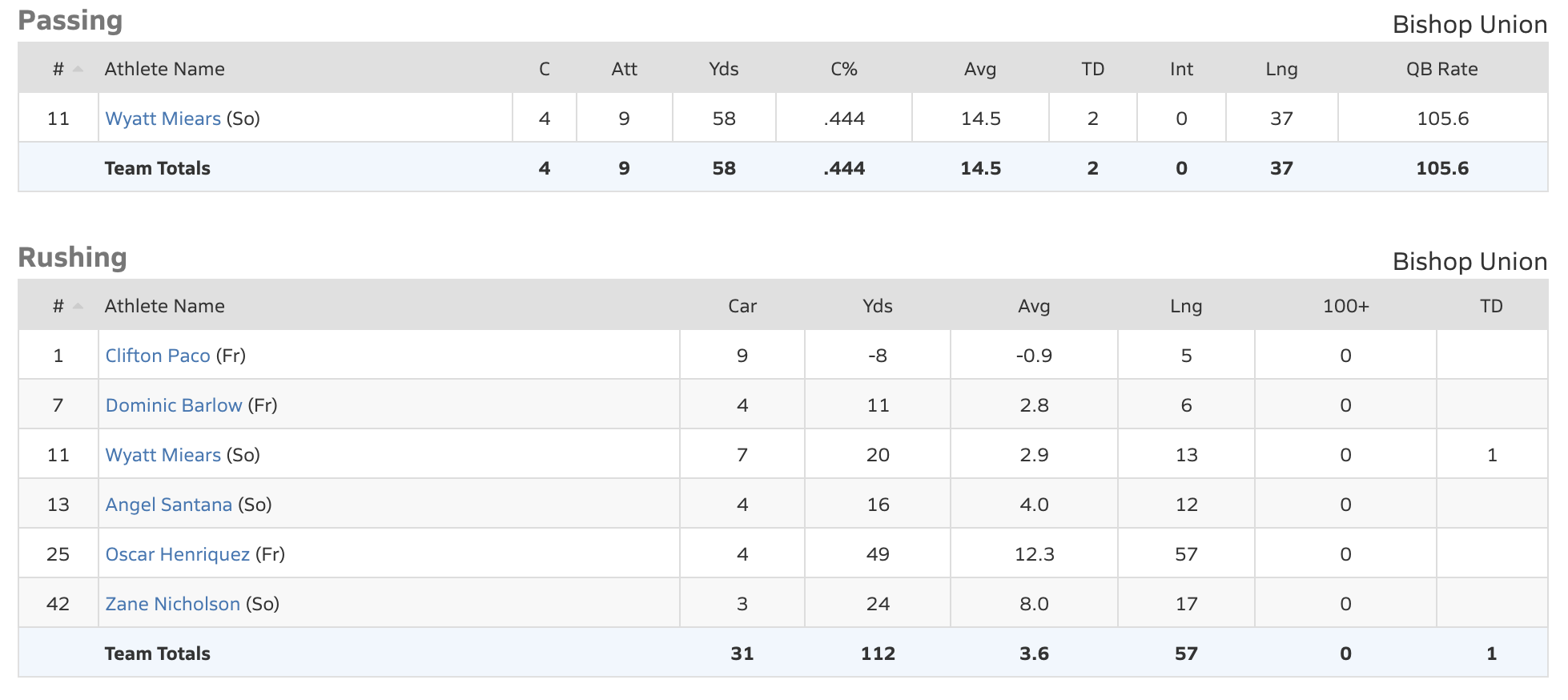The width and height of the screenshot is (1568, 700).
Task: Open Angel Santana player page
Action: (x=168, y=504)
